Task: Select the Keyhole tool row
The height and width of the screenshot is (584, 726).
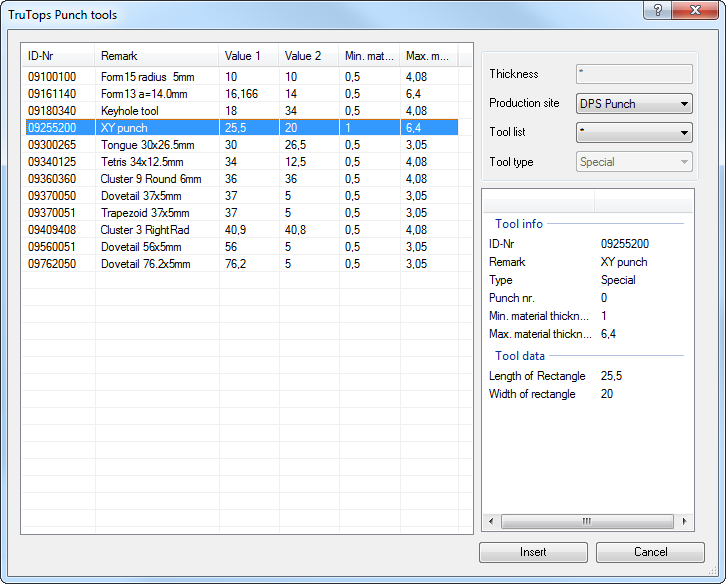Action: [x=130, y=110]
